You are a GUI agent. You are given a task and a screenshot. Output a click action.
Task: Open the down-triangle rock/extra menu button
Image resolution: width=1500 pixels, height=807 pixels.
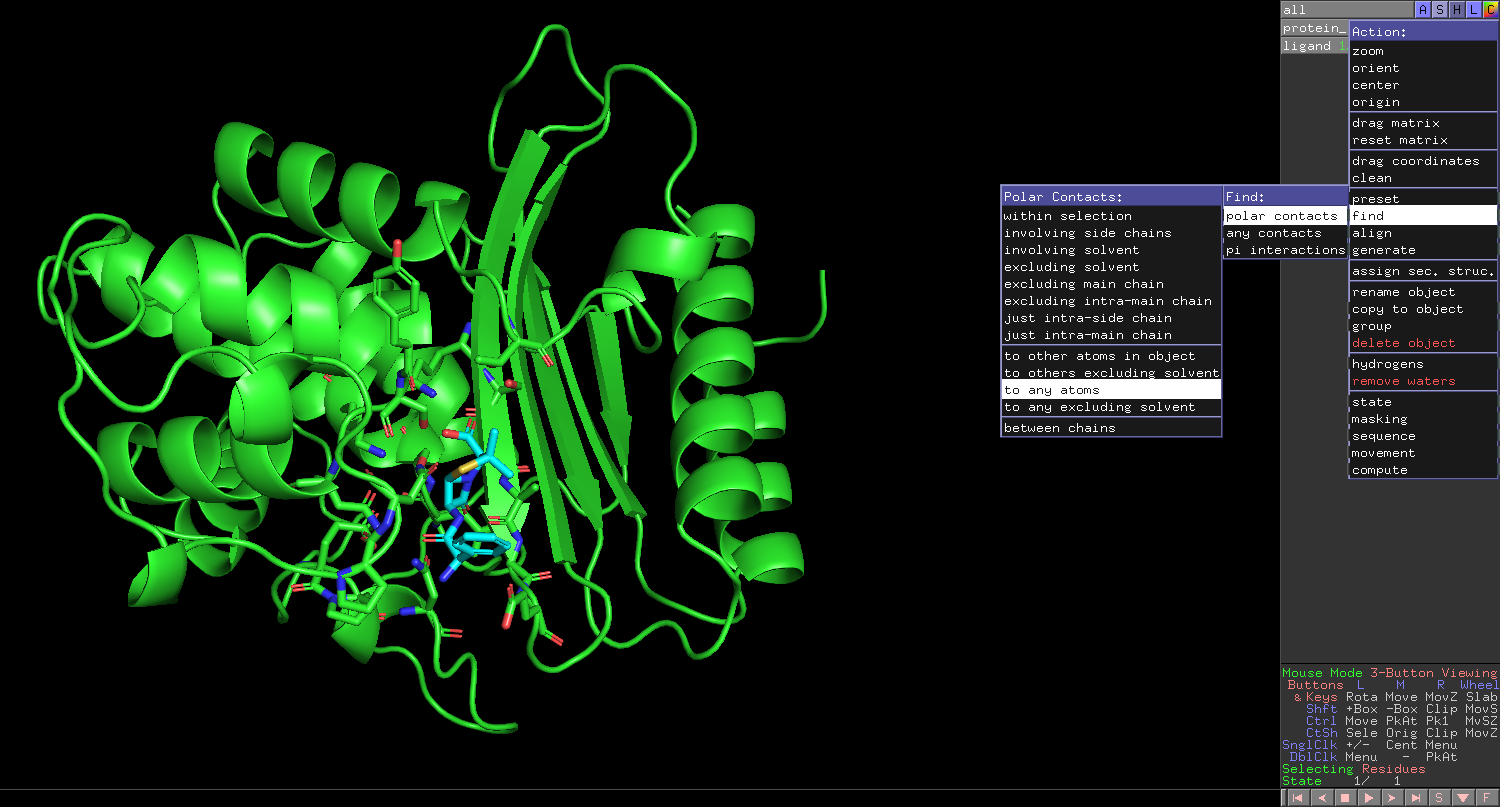click(x=1463, y=798)
